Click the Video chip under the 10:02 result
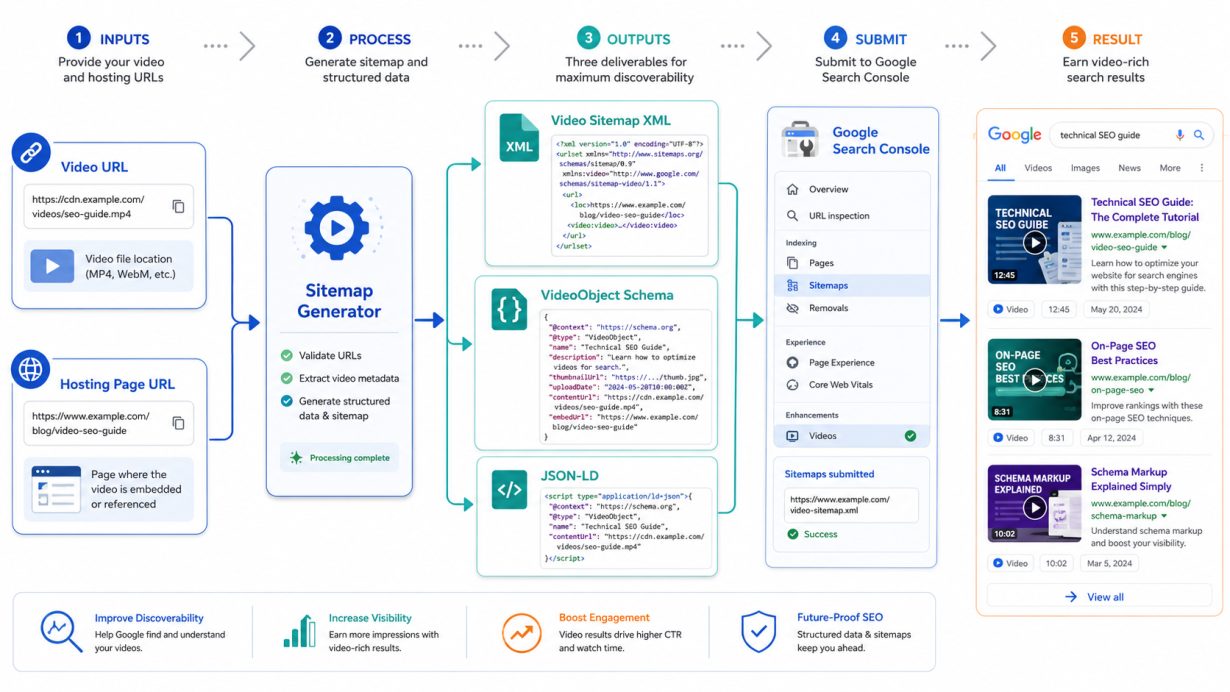The width and height of the screenshot is (1230, 692). (x=1011, y=563)
